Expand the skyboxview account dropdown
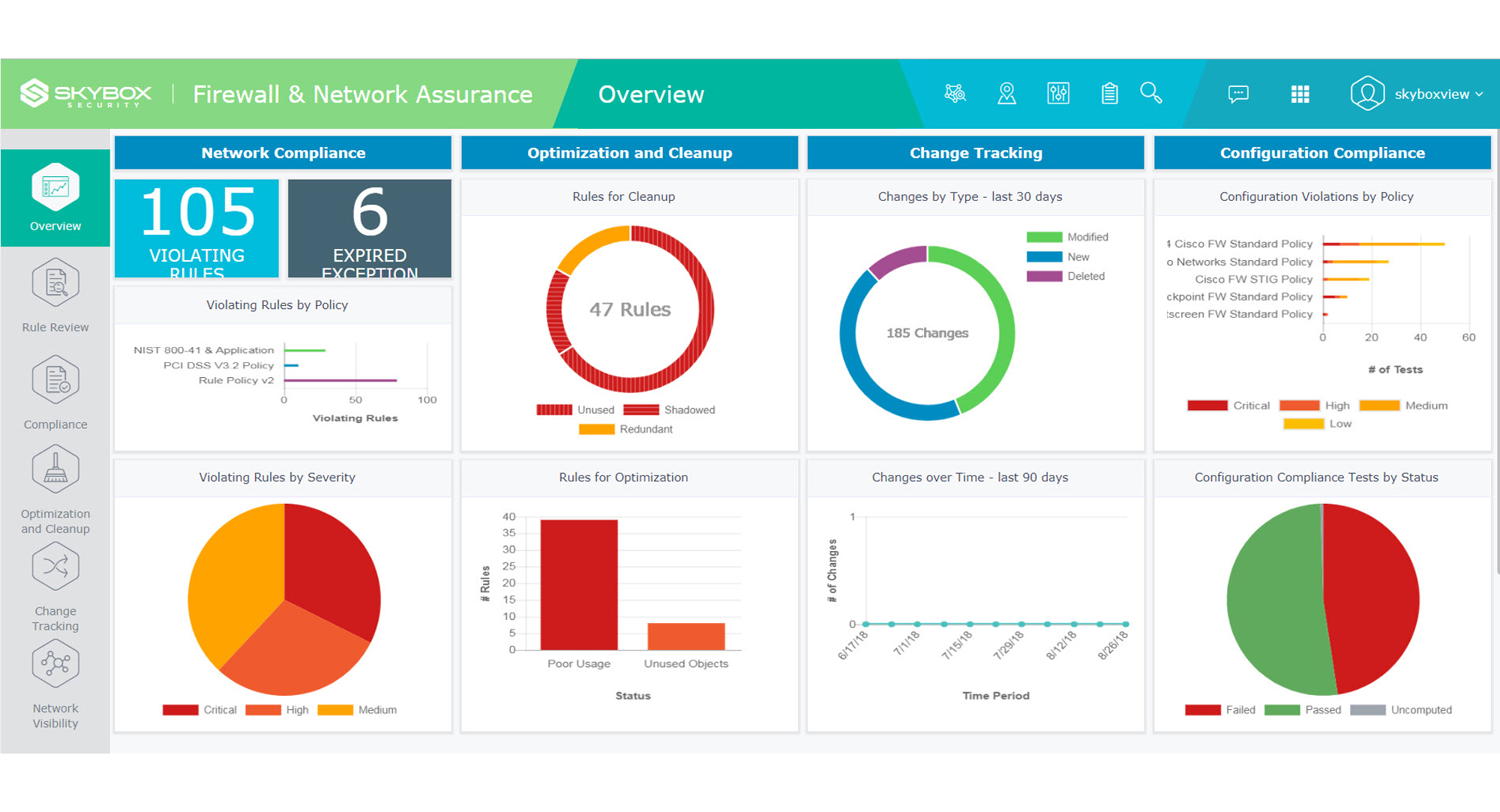1500x812 pixels. pos(1435,94)
